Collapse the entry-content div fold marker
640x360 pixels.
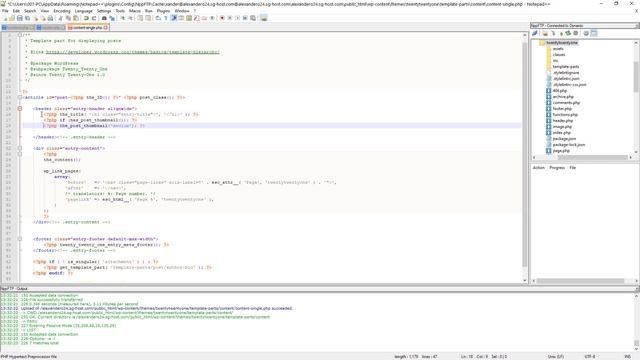(20, 149)
